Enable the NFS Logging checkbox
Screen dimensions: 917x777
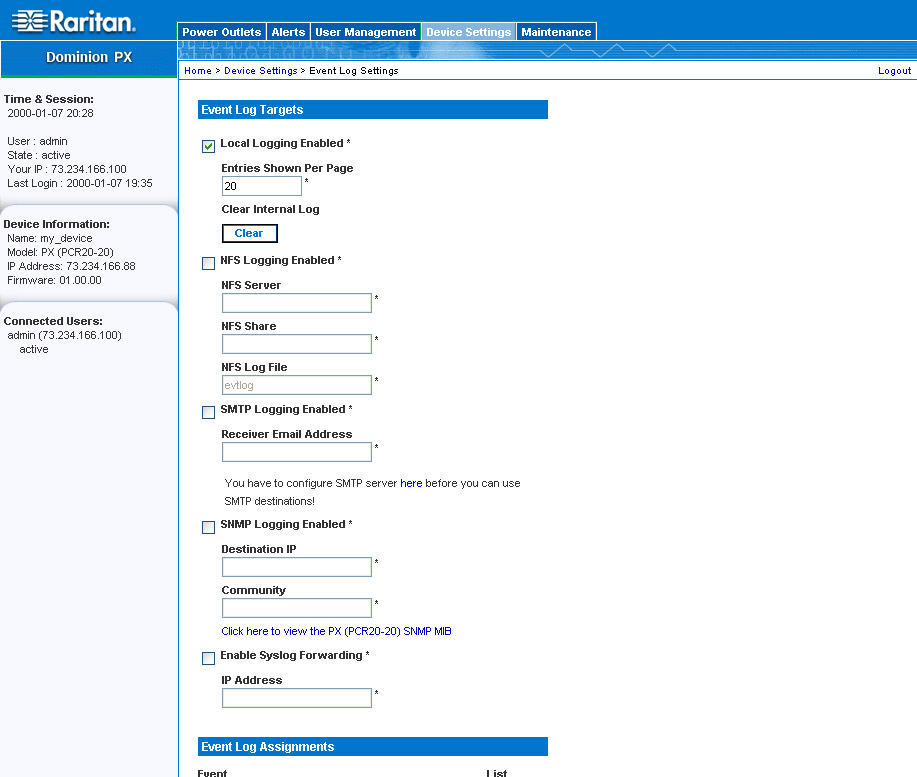click(x=209, y=263)
